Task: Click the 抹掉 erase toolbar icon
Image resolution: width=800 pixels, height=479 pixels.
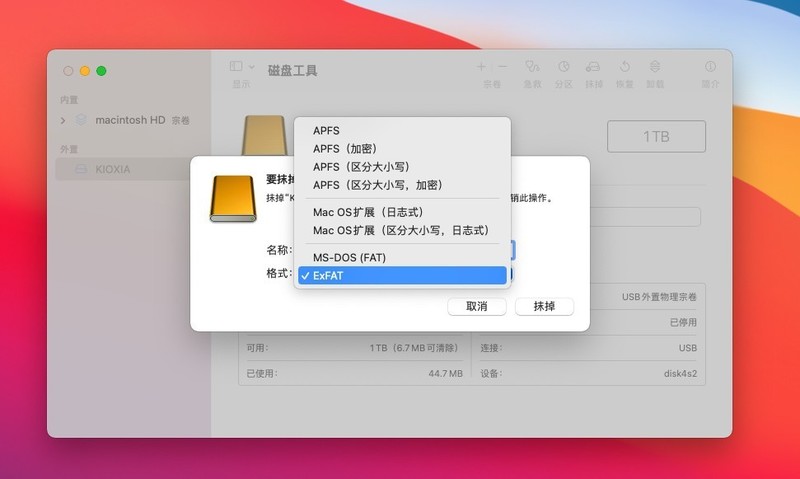Action: (593, 67)
